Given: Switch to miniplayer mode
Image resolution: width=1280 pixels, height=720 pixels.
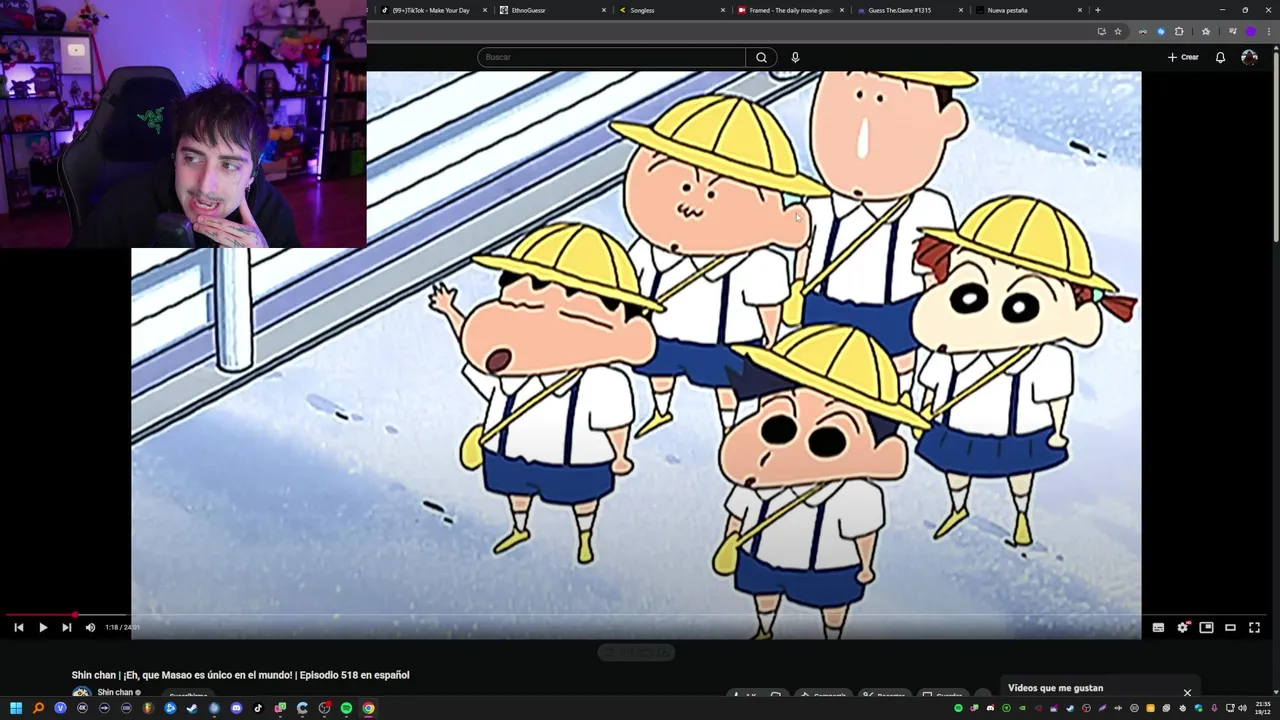Looking at the screenshot, I should [x=1206, y=627].
